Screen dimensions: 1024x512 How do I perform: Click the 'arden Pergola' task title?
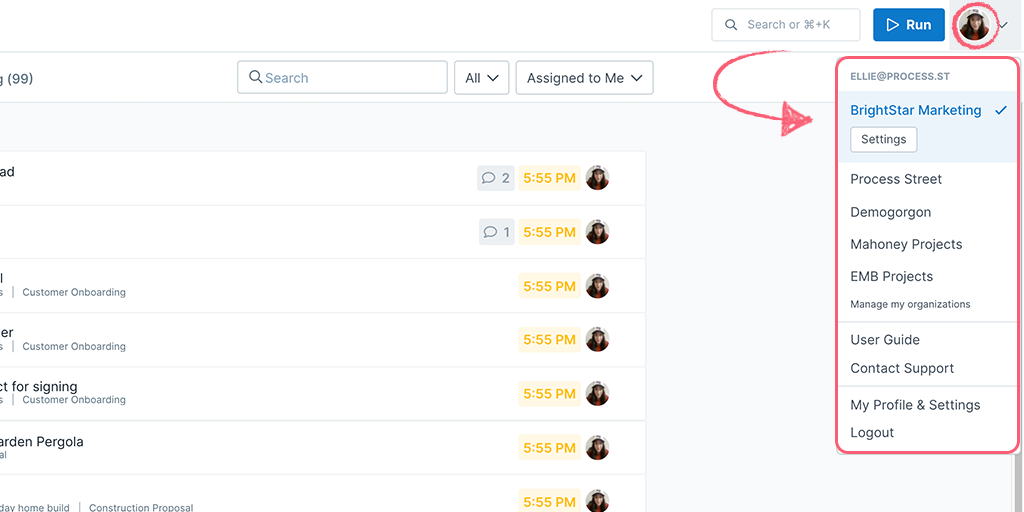click(42, 441)
